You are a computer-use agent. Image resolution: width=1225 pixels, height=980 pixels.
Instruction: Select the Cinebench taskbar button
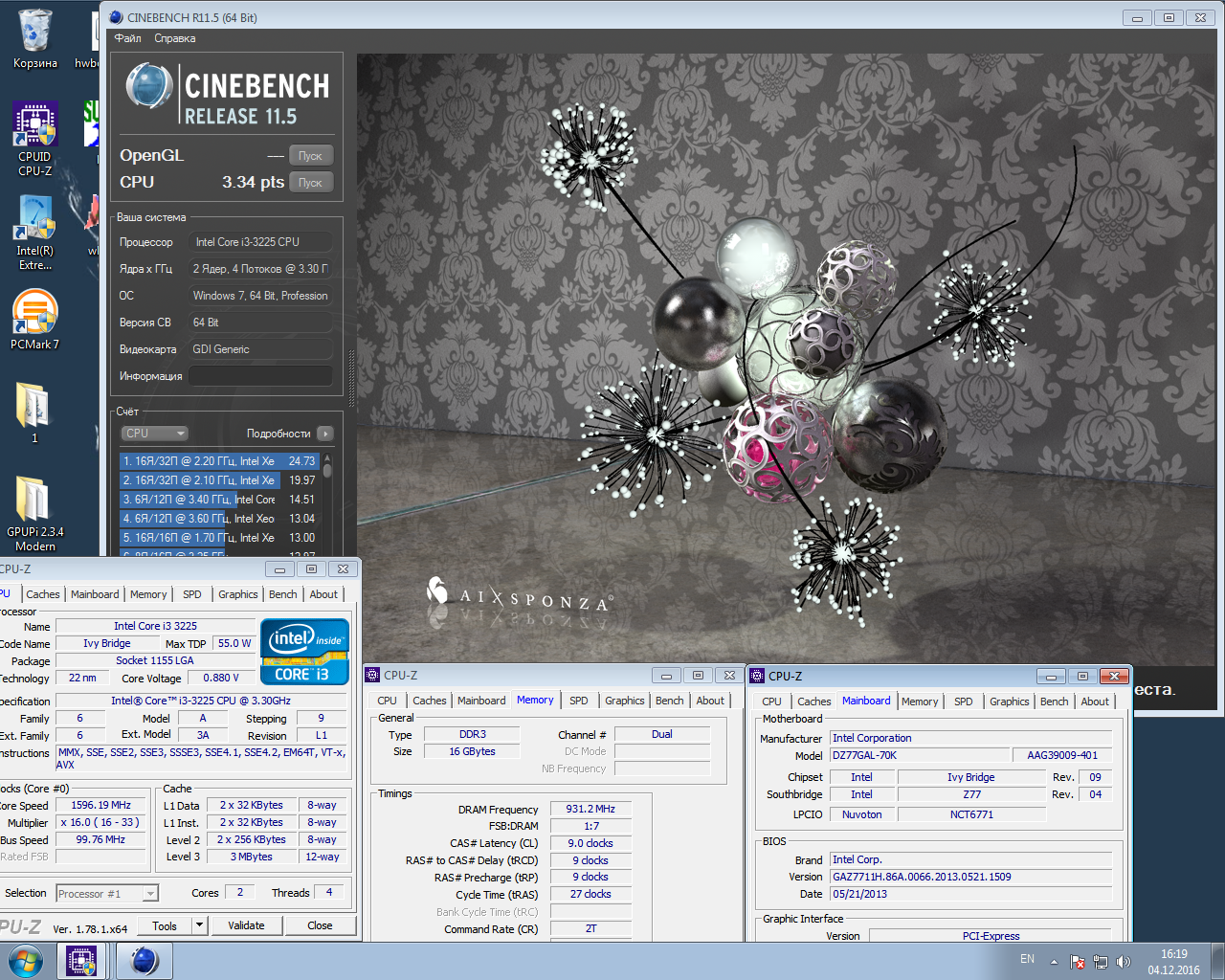[x=144, y=961]
